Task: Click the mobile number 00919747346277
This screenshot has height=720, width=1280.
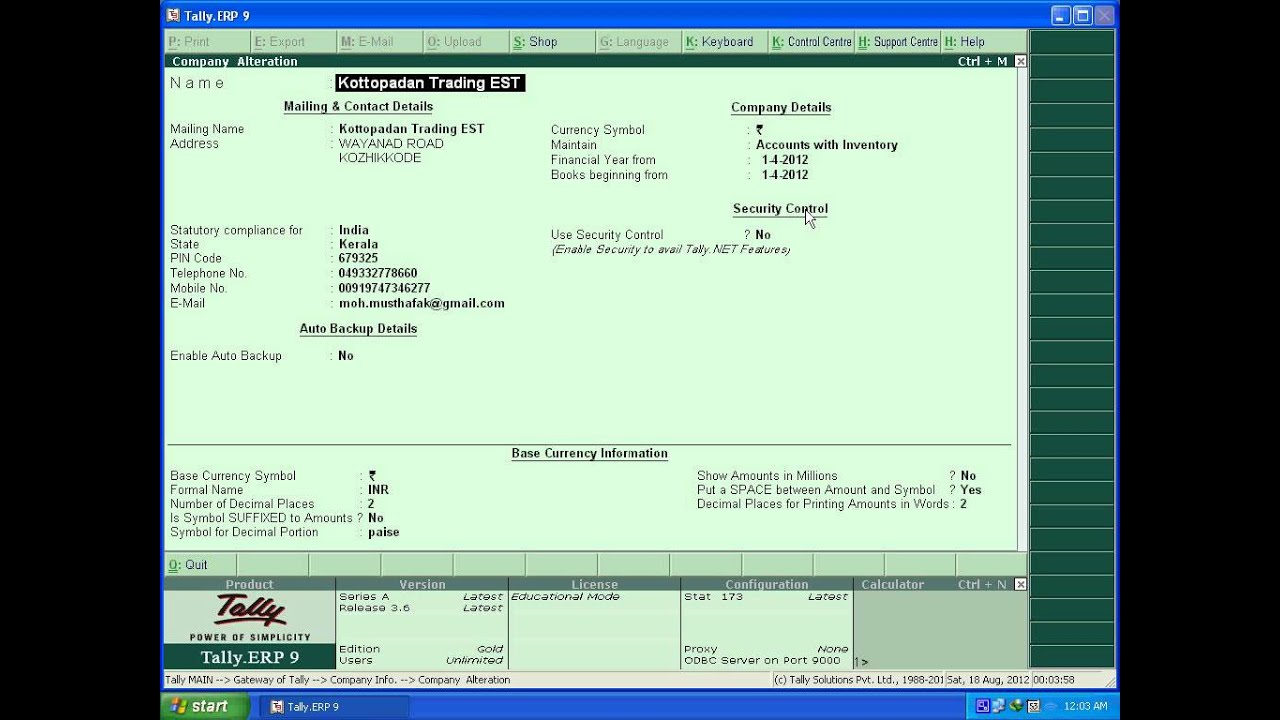Action: click(x=384, y=288)
